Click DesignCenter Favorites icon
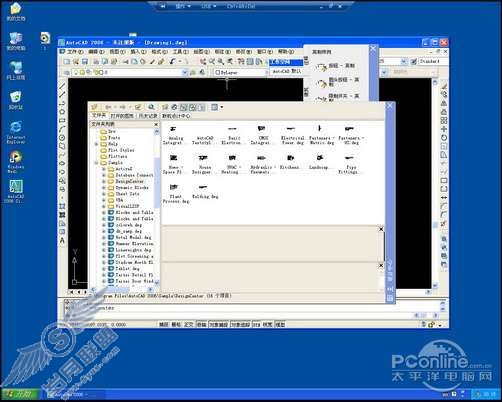This screenshot has width=502, height=402. click(x=165, y=107)
